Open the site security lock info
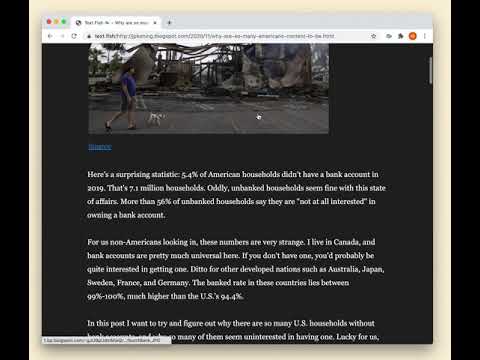Viewport: 480px width, 360px height. 89,36
